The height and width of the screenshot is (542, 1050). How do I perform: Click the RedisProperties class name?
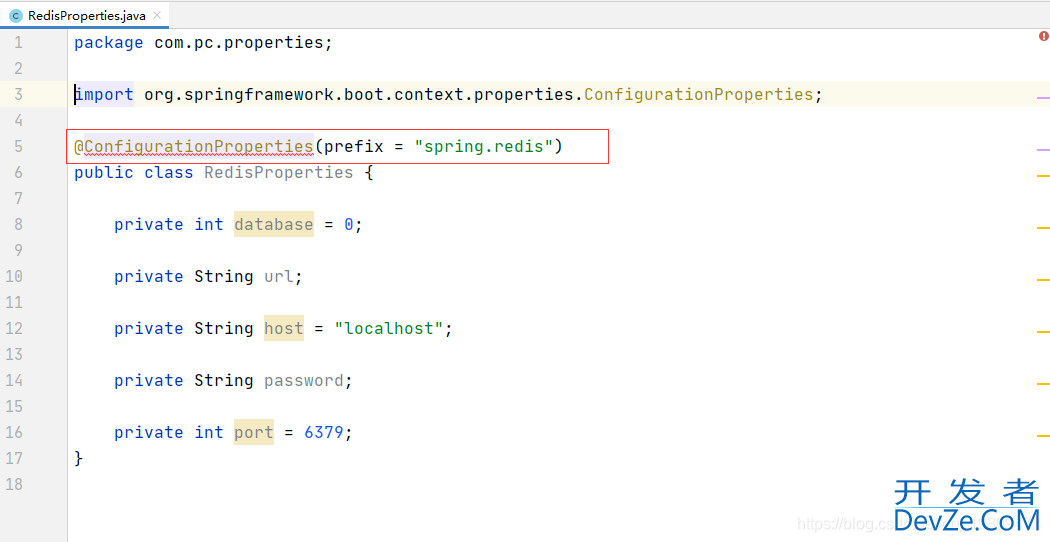point(279,173)
